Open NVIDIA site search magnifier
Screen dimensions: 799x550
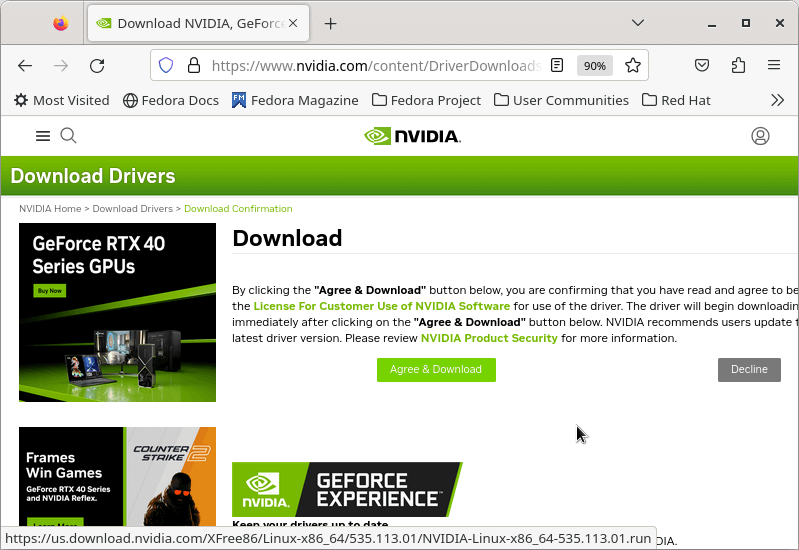(x=68, y=136)
